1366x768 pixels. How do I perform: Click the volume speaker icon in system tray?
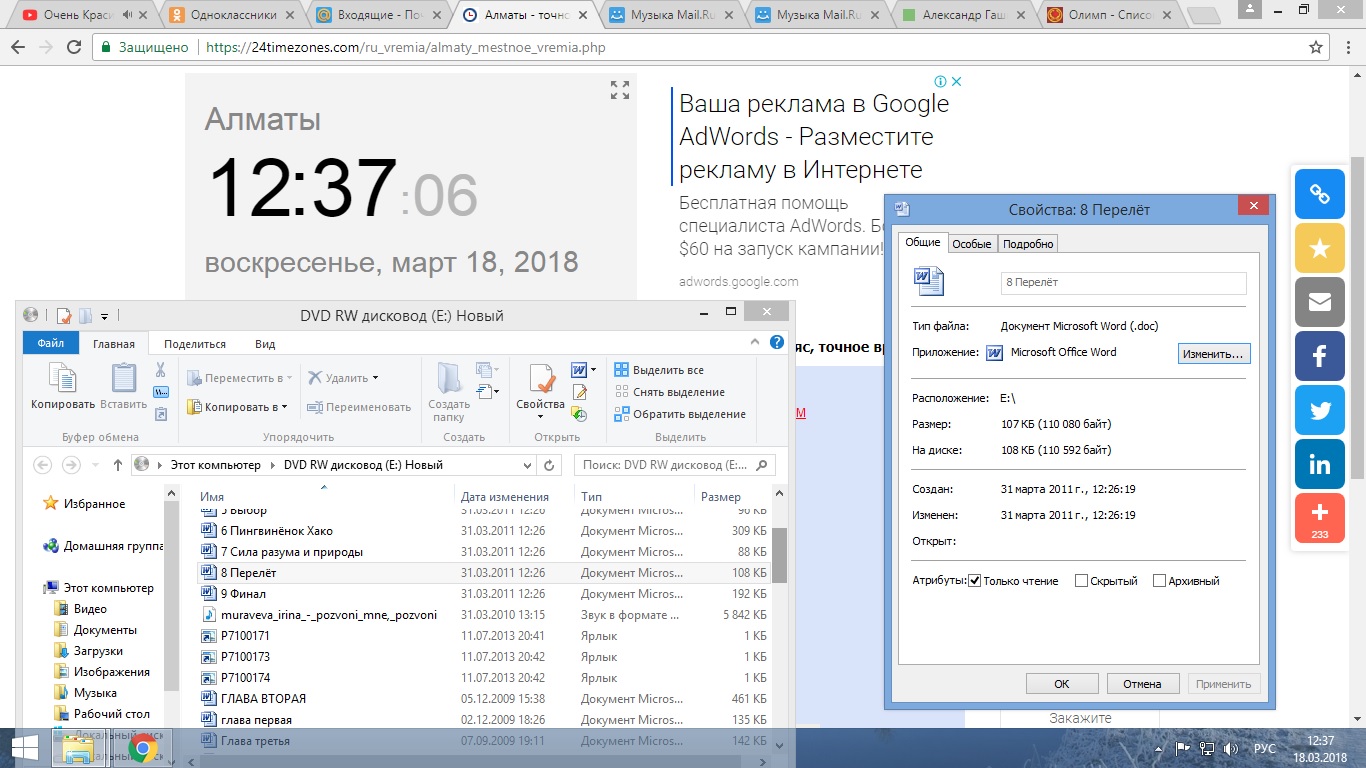coord(1231,748)
